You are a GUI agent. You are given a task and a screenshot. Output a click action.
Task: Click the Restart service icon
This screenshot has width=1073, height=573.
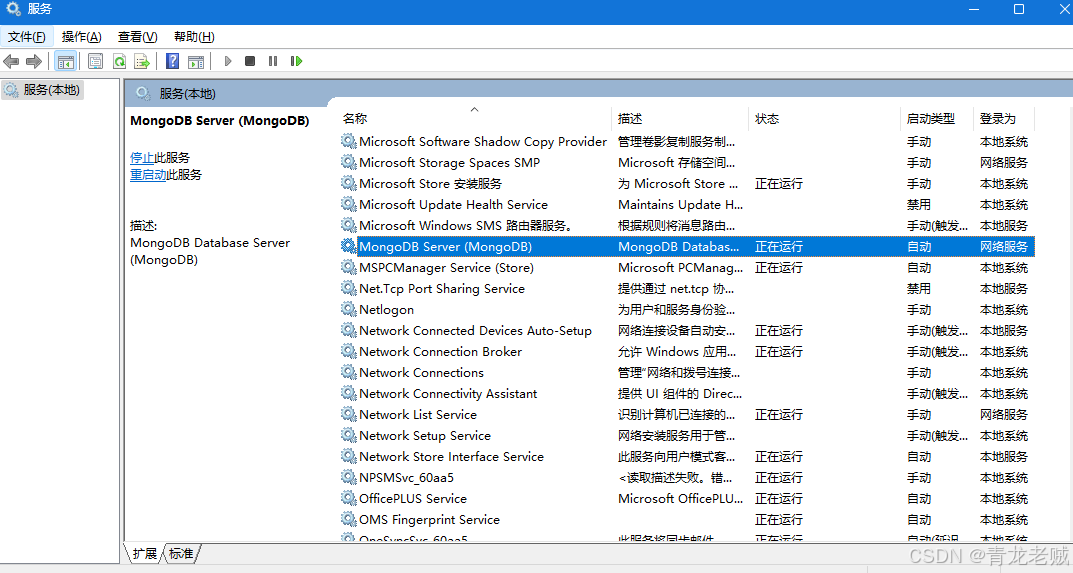[x=296, y=62]
